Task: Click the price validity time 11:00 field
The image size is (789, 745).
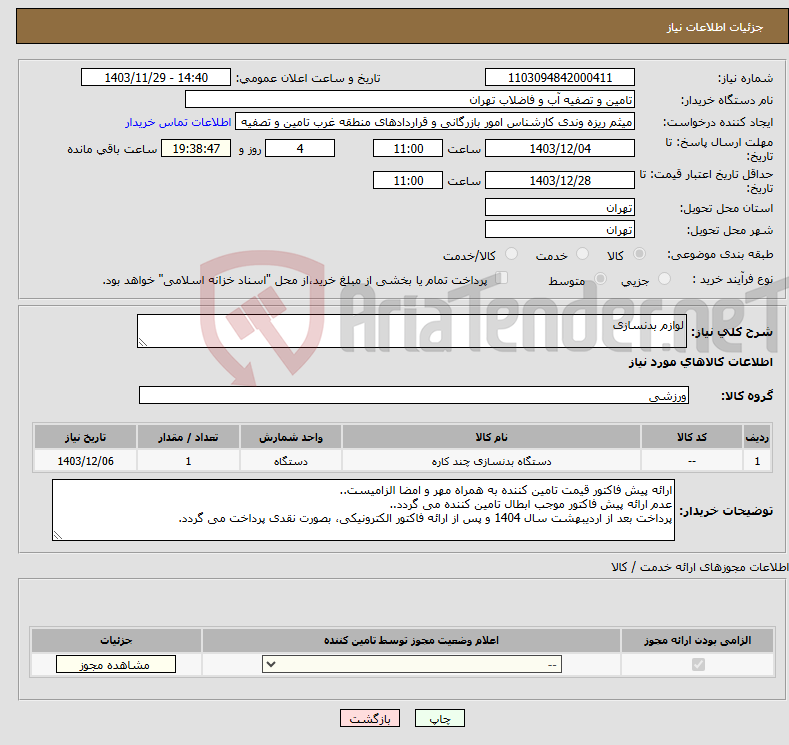Action: (408, 180)
